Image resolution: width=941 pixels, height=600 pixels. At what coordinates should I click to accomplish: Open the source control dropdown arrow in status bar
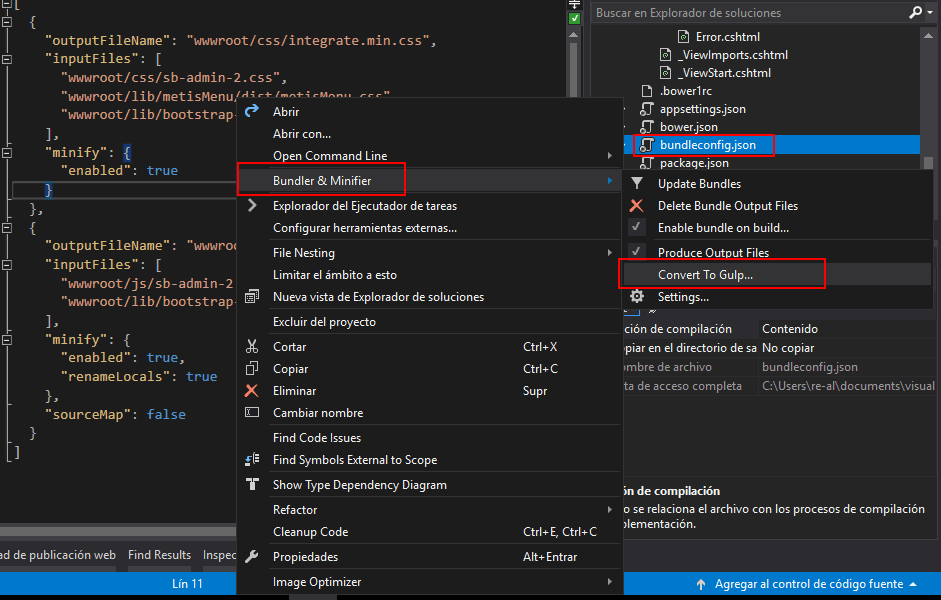(x=913, y=584)
